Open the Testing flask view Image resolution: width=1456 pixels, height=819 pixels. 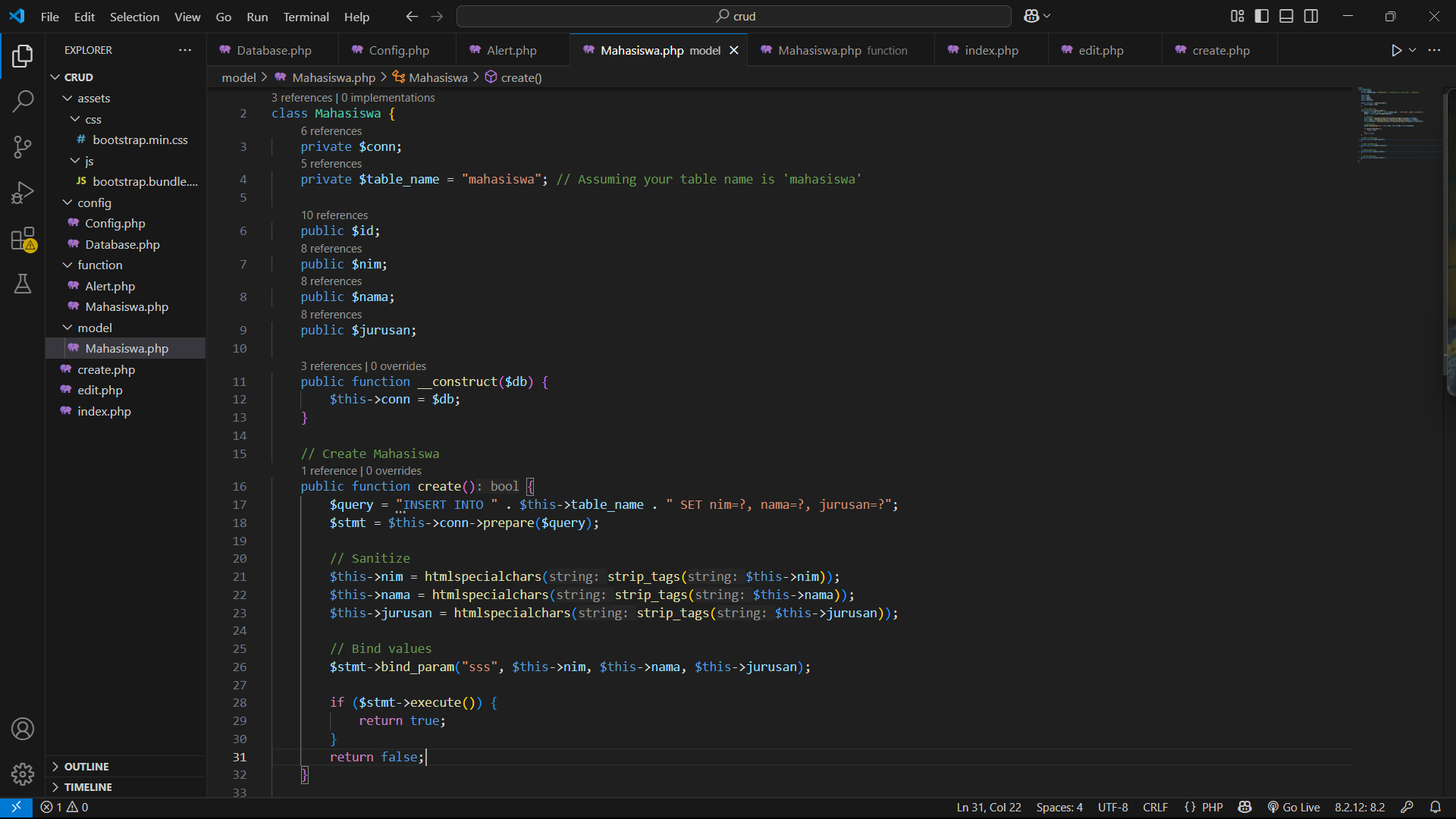pyautogui.click(x=23, y=284)
